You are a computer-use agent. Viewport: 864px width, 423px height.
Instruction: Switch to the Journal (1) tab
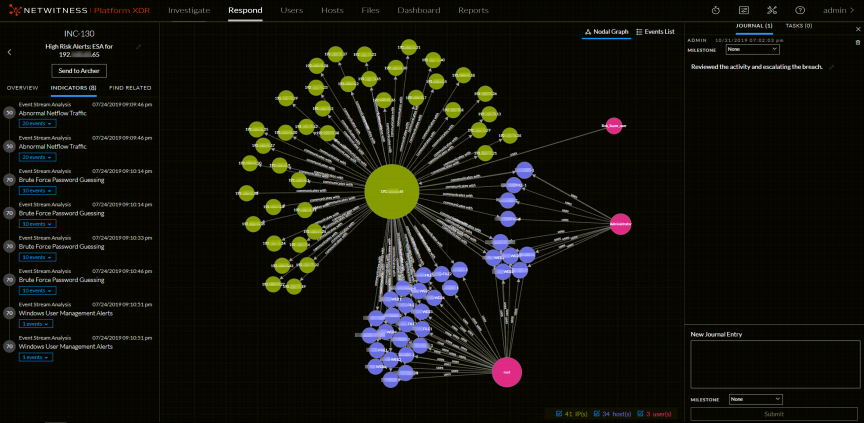click(x=754, y=26)
